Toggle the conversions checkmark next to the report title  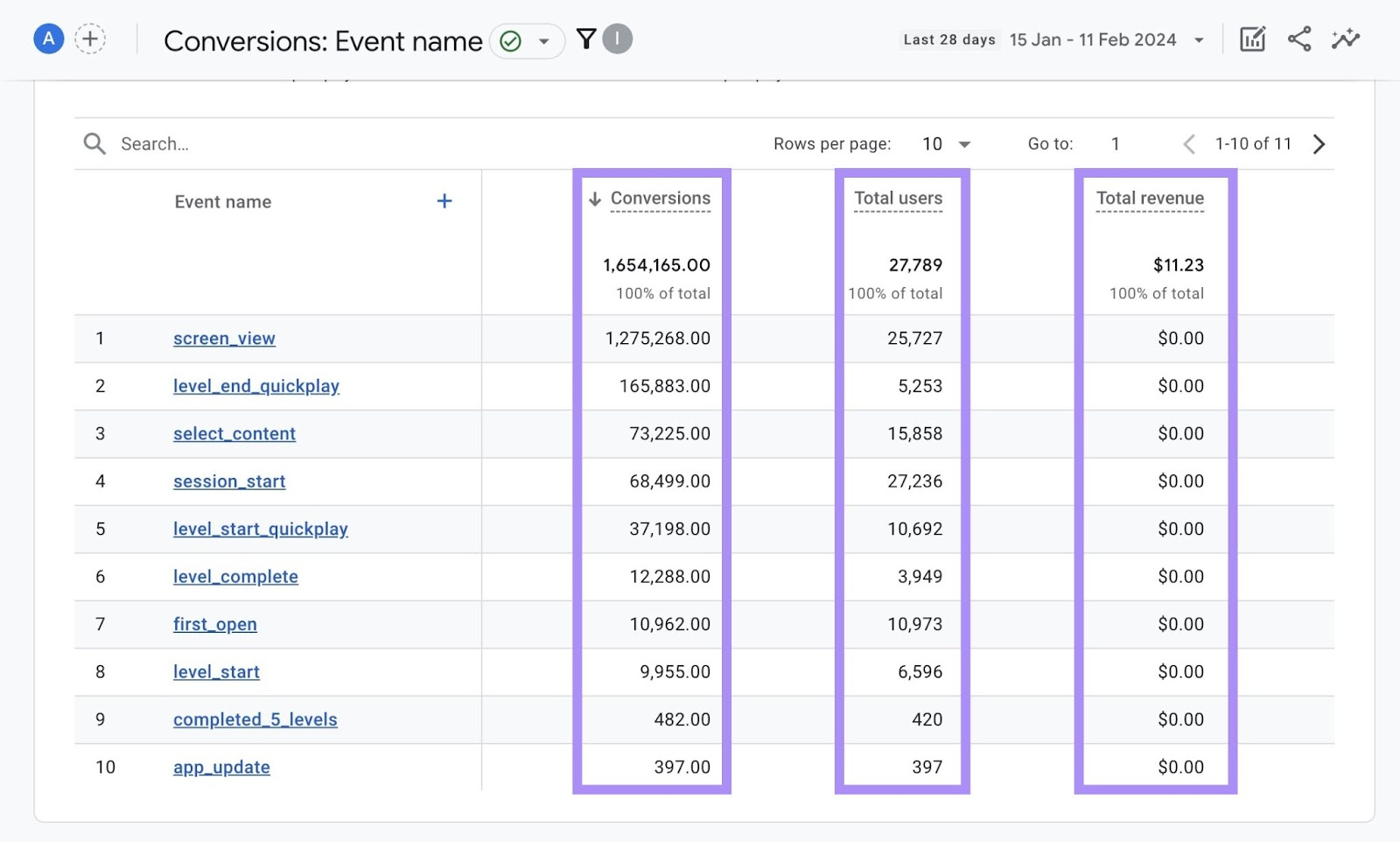click(x=511, y=40)
